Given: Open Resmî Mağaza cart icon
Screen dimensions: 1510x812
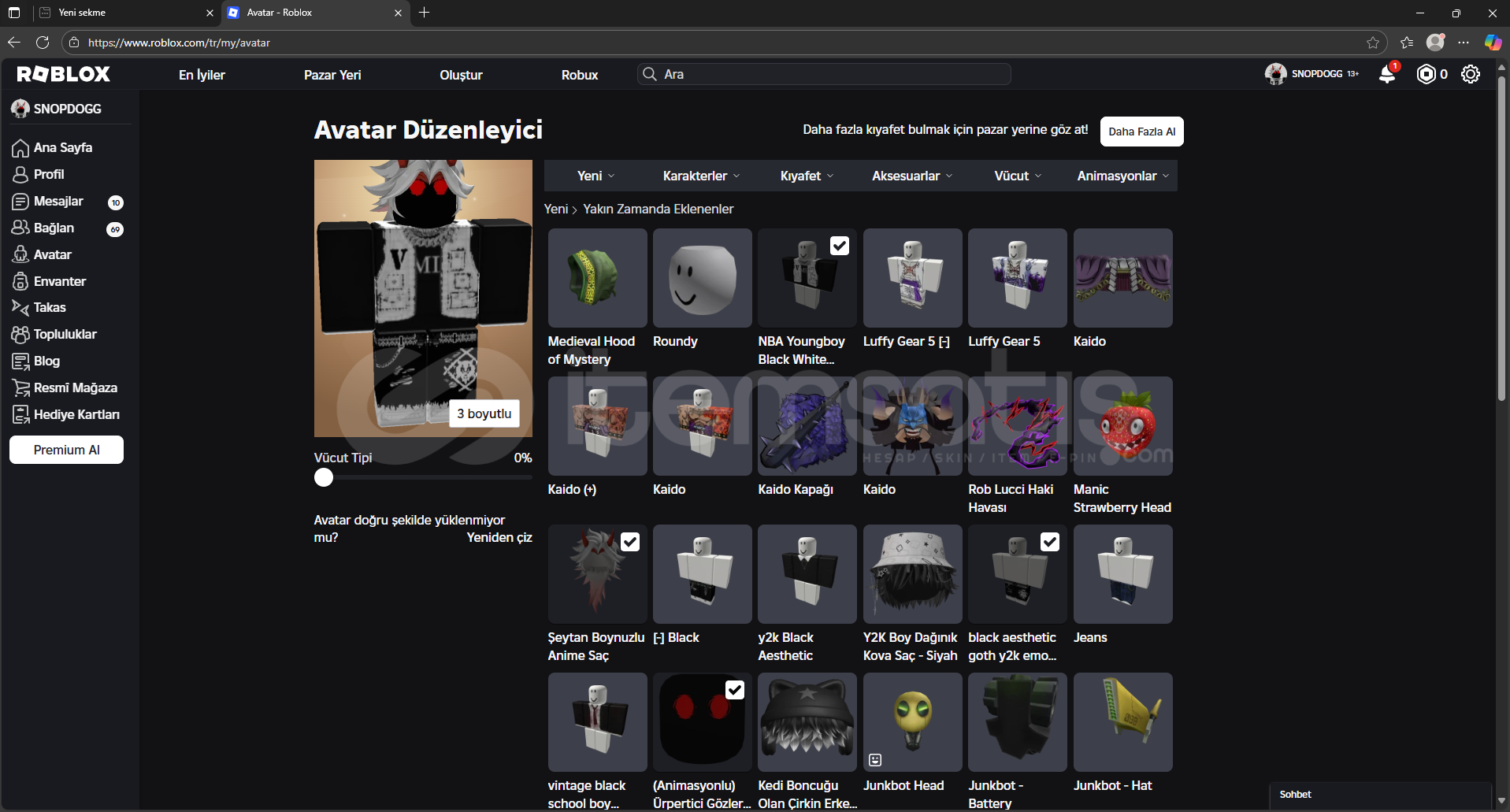Looking at the screenshot, I should 20,388.
